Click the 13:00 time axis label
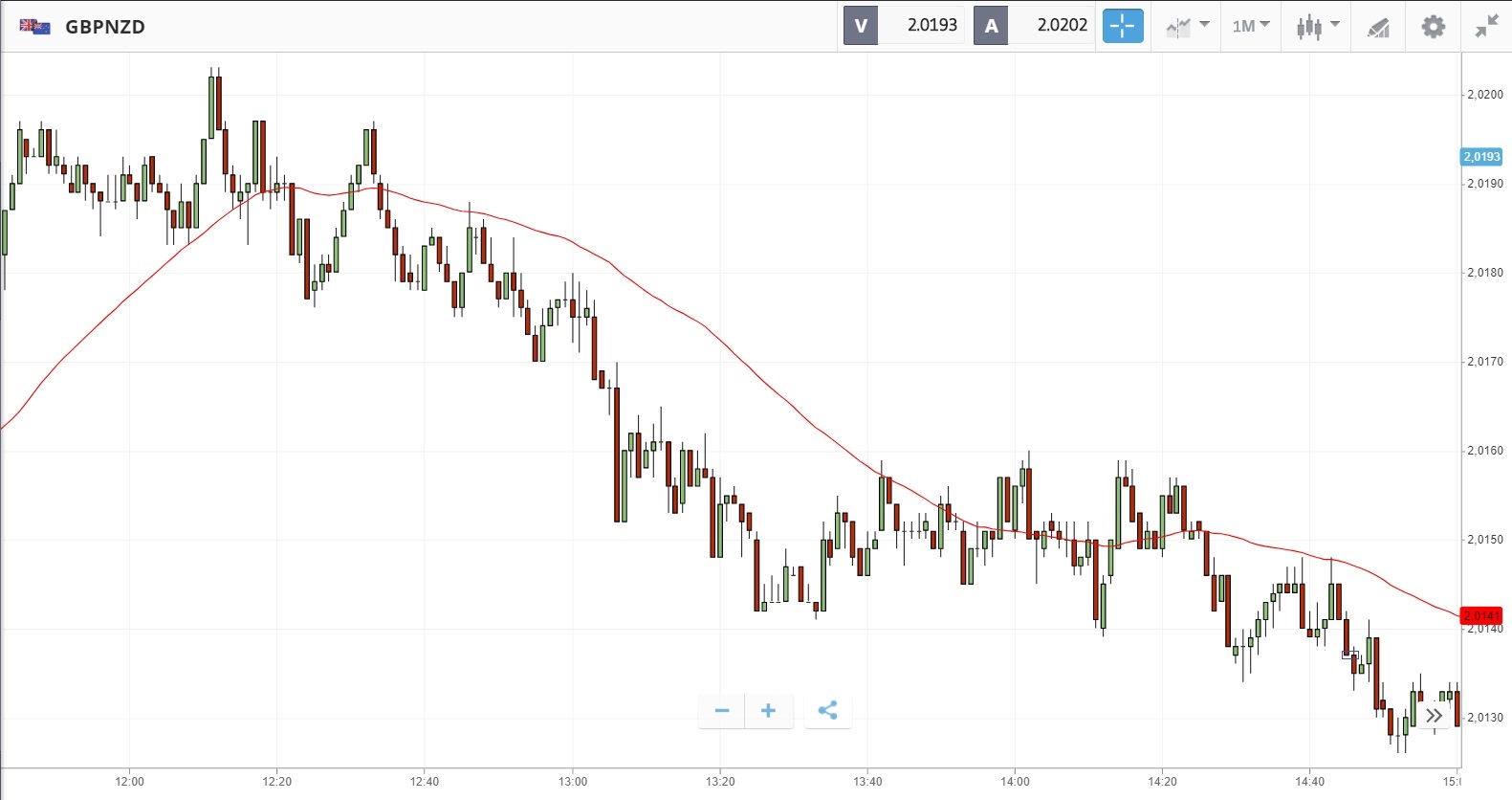Image resolution: width=1512 pixels, height=800 pixels. pos(573,782)
